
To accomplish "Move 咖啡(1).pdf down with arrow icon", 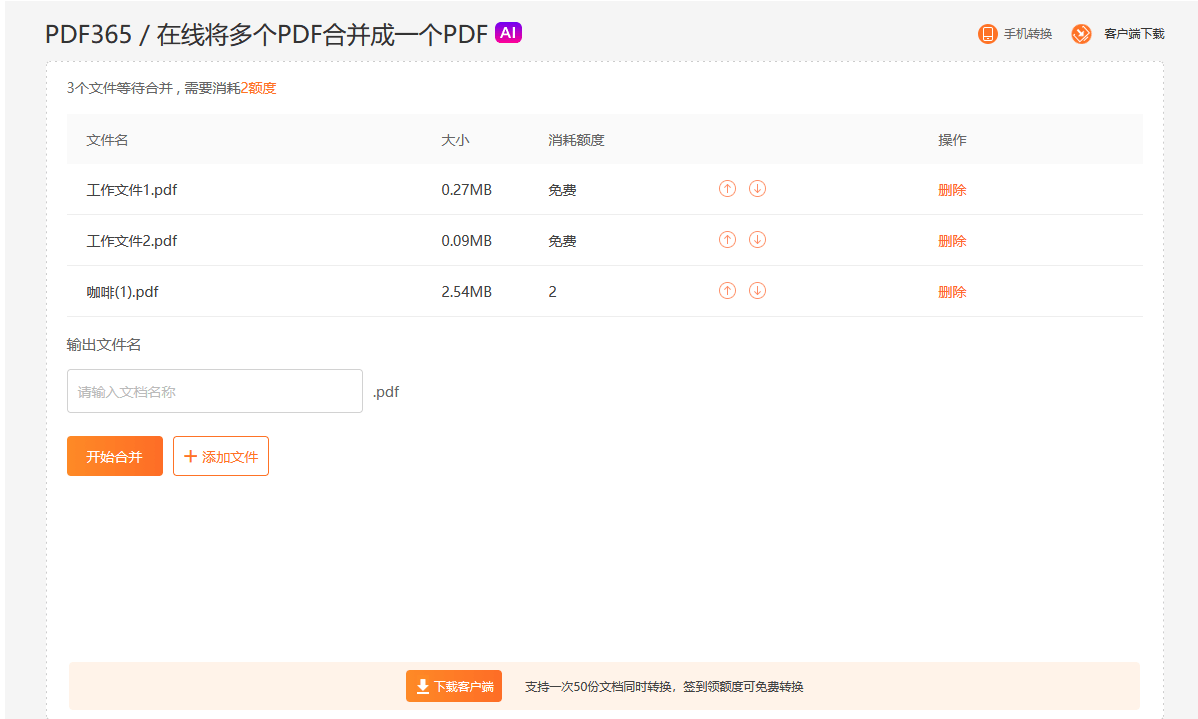I will coord(757,290).
